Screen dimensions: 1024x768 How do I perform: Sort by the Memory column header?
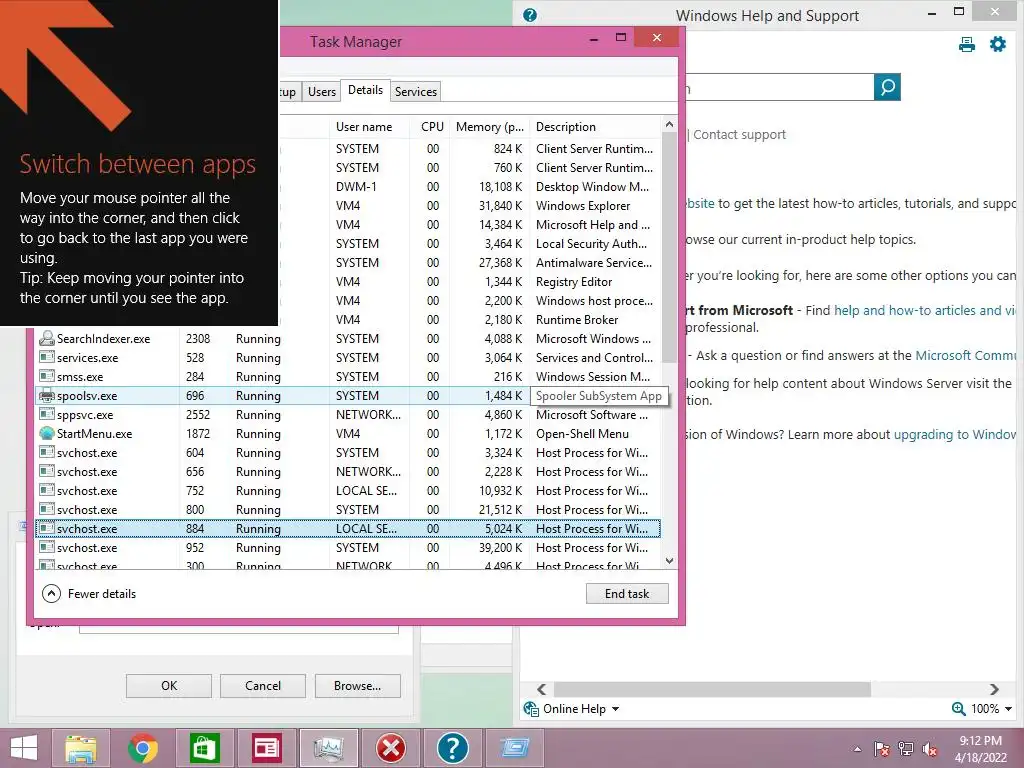pyautogui.click(x=489, y=127)
